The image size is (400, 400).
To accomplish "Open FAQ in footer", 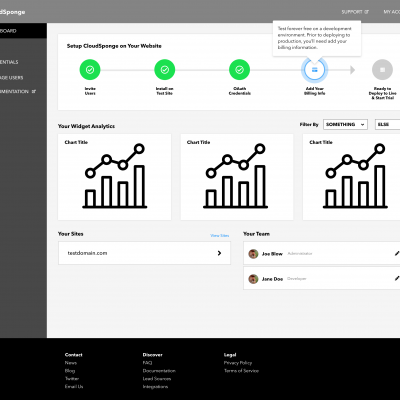I will (147, 363).
